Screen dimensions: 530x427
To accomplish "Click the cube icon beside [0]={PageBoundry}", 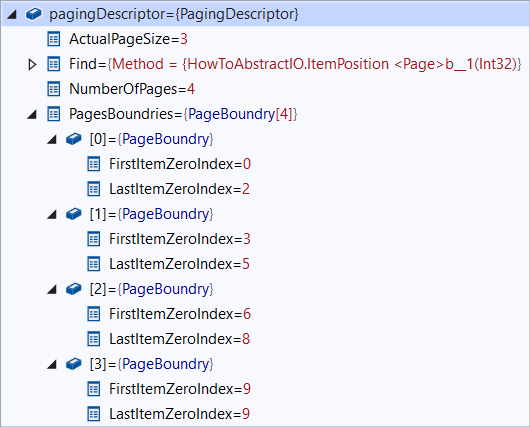I will (x=74, y=139).
